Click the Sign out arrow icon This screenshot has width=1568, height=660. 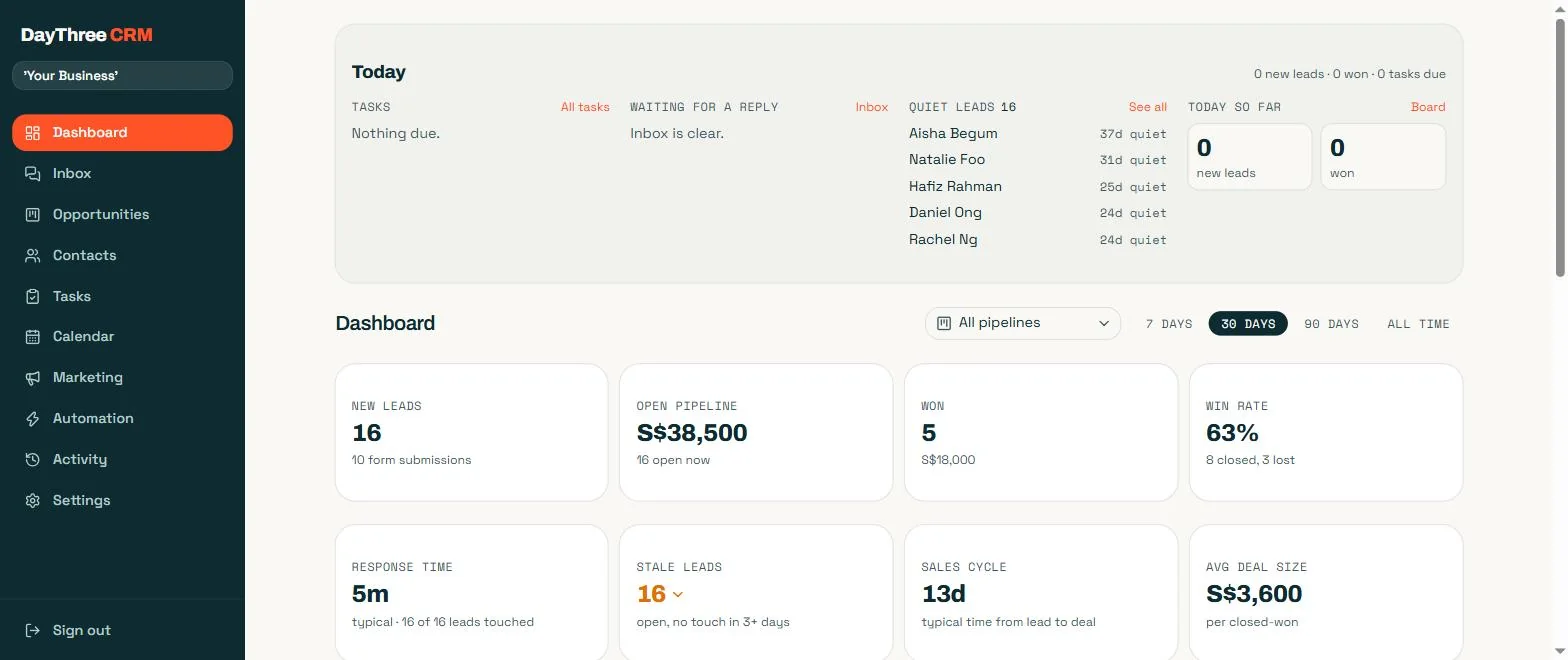coord(33,631)
